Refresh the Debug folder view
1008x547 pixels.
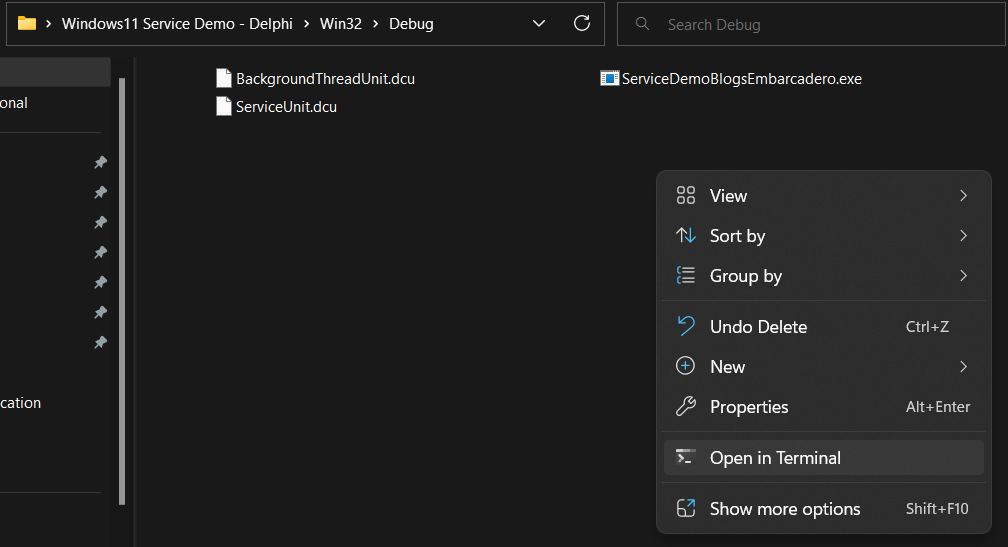[581, 23]
